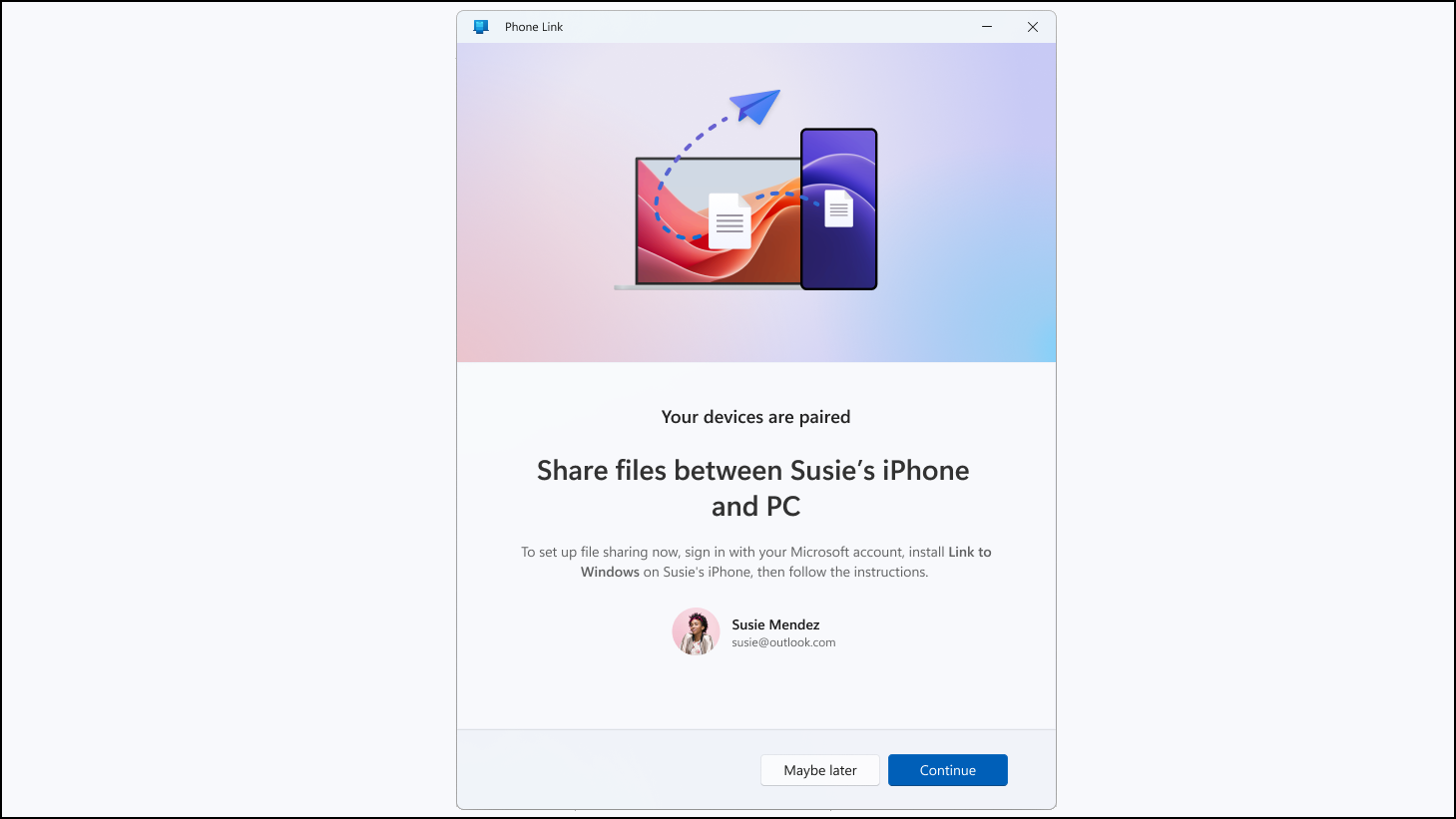Click the 'Share files between Susie's iPhone' heading

753,488
